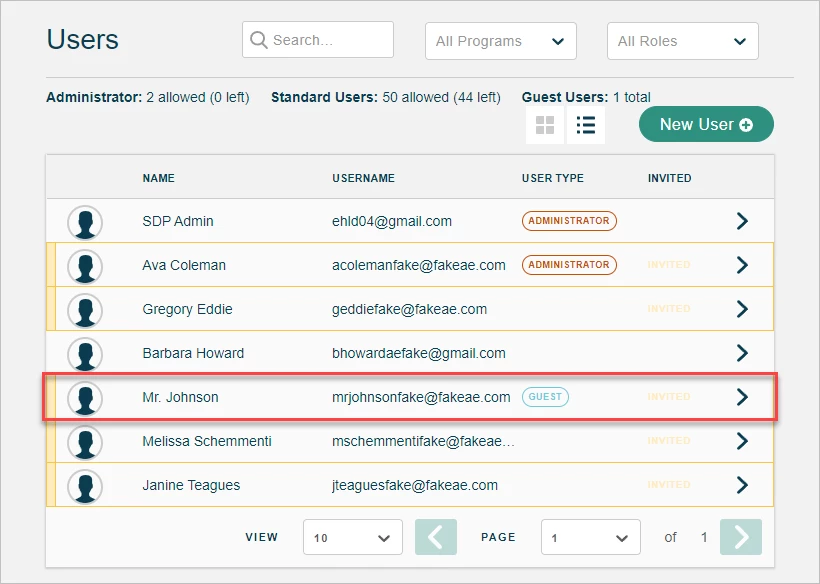Screen dimensions: 820x584
Task: Click the New User button
Action: 706,124
